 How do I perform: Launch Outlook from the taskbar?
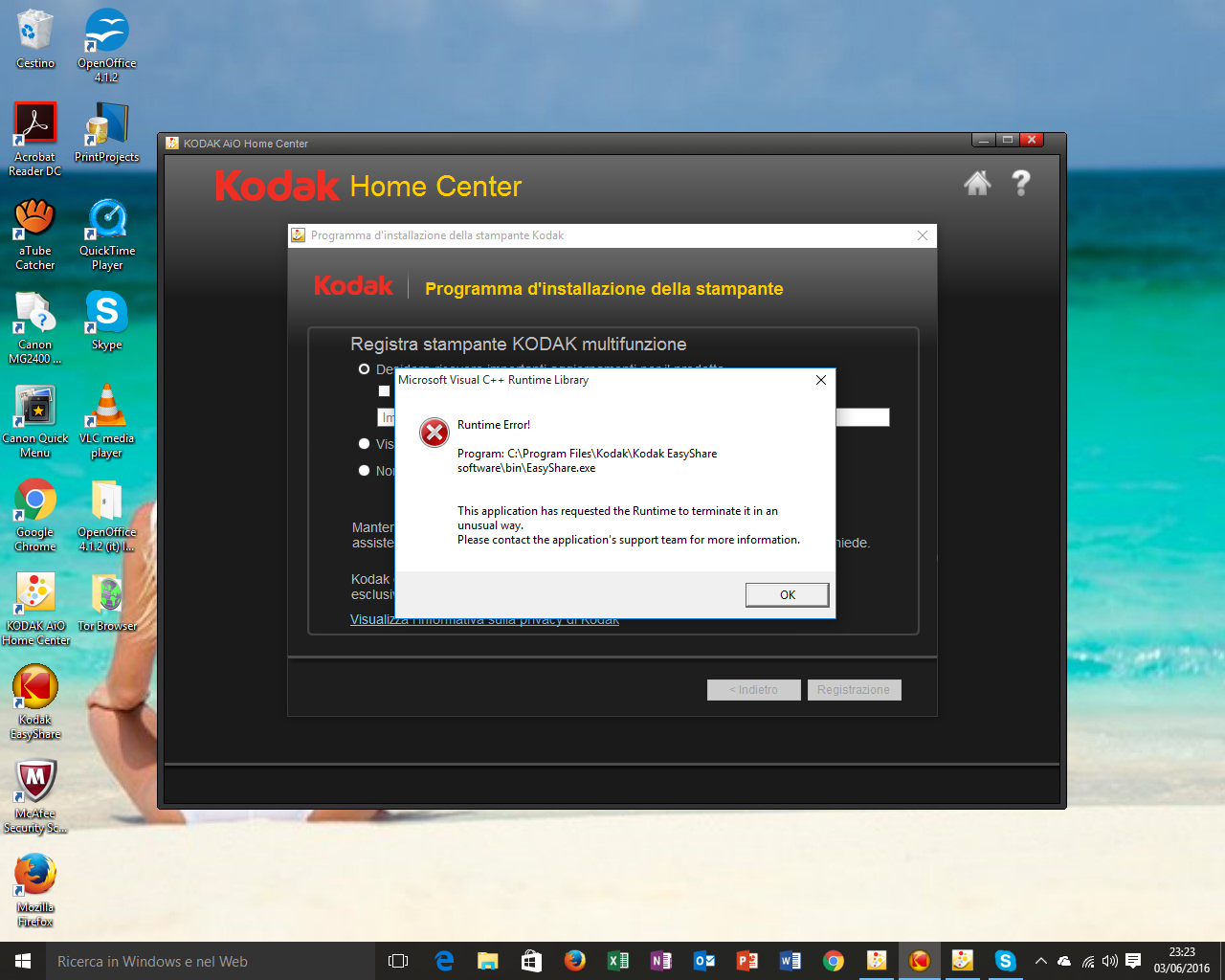(x=704, y=961)
